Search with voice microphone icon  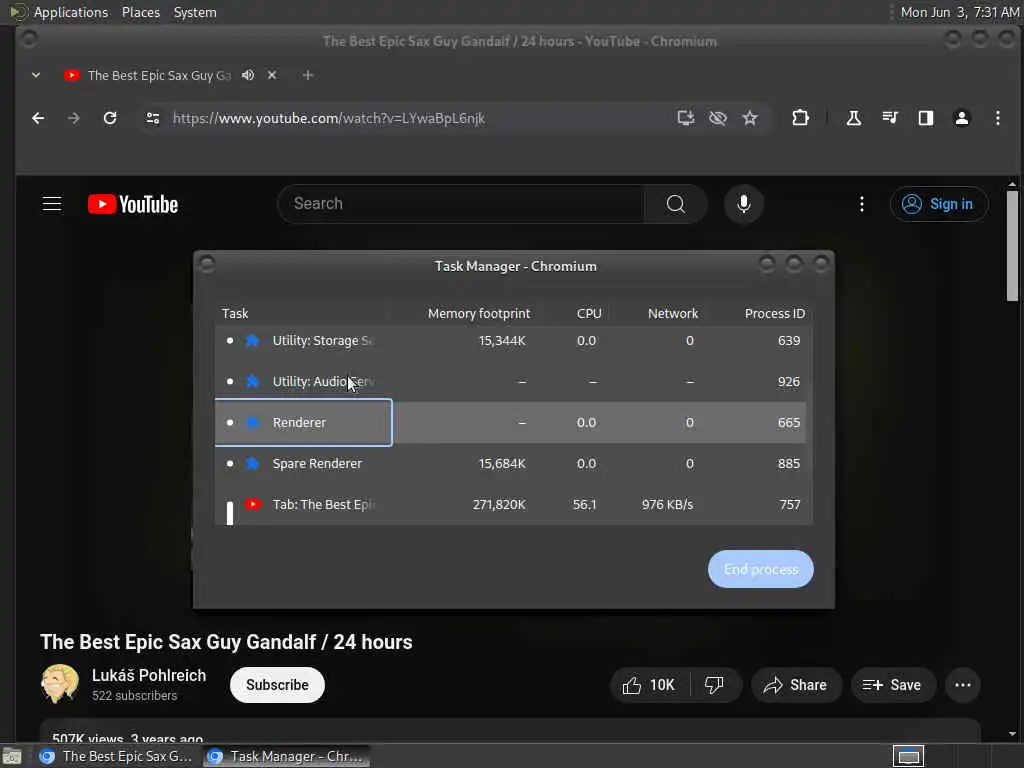(x=743, y=204)
